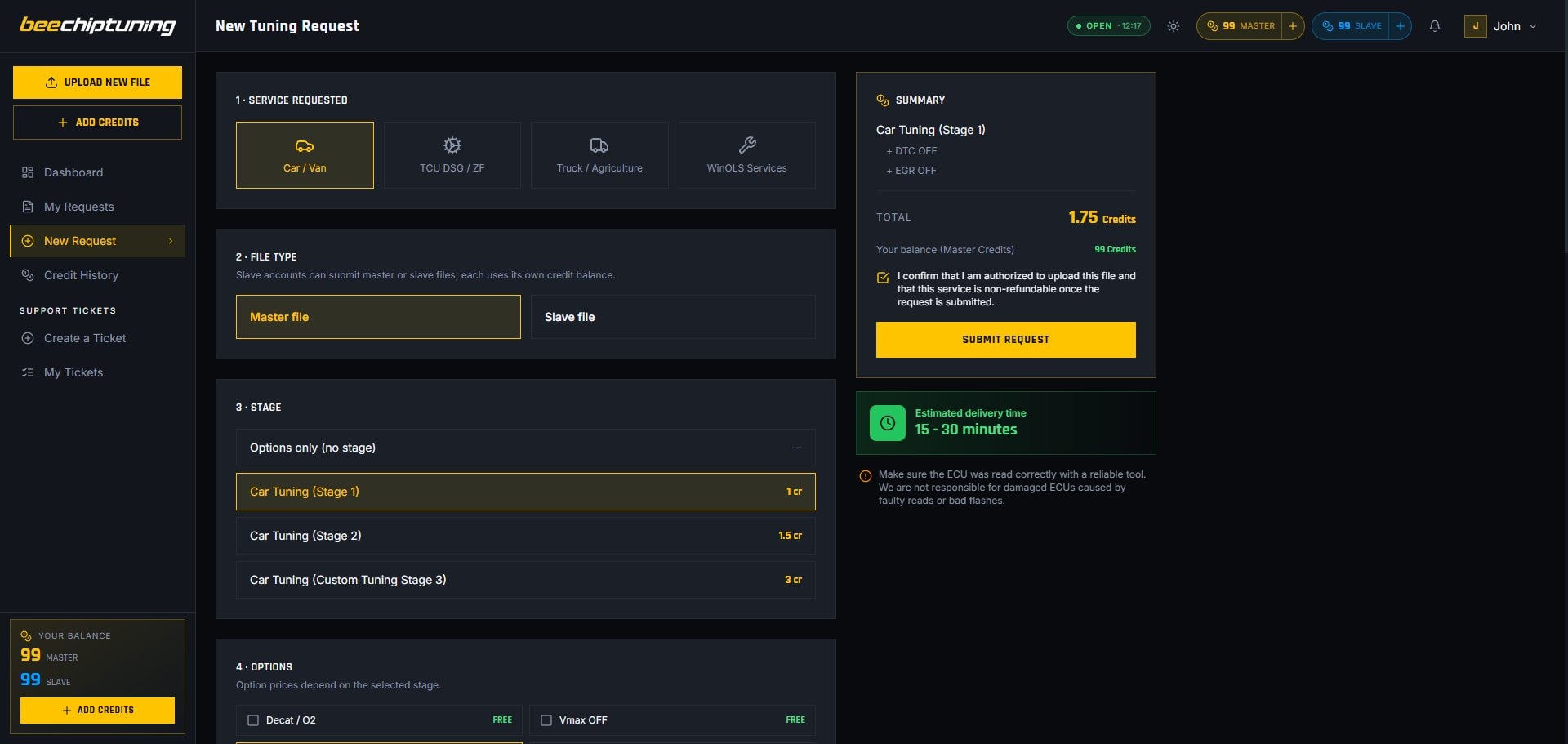The height and width of the screenshot is (744, 1568).
Task: Click '+ EGR OFF' summary line
Action: [x=911, y=171]
